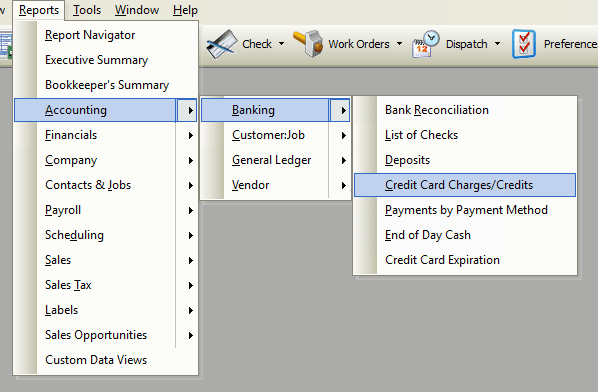Choose the Company menu item

(x=105, y=161)
